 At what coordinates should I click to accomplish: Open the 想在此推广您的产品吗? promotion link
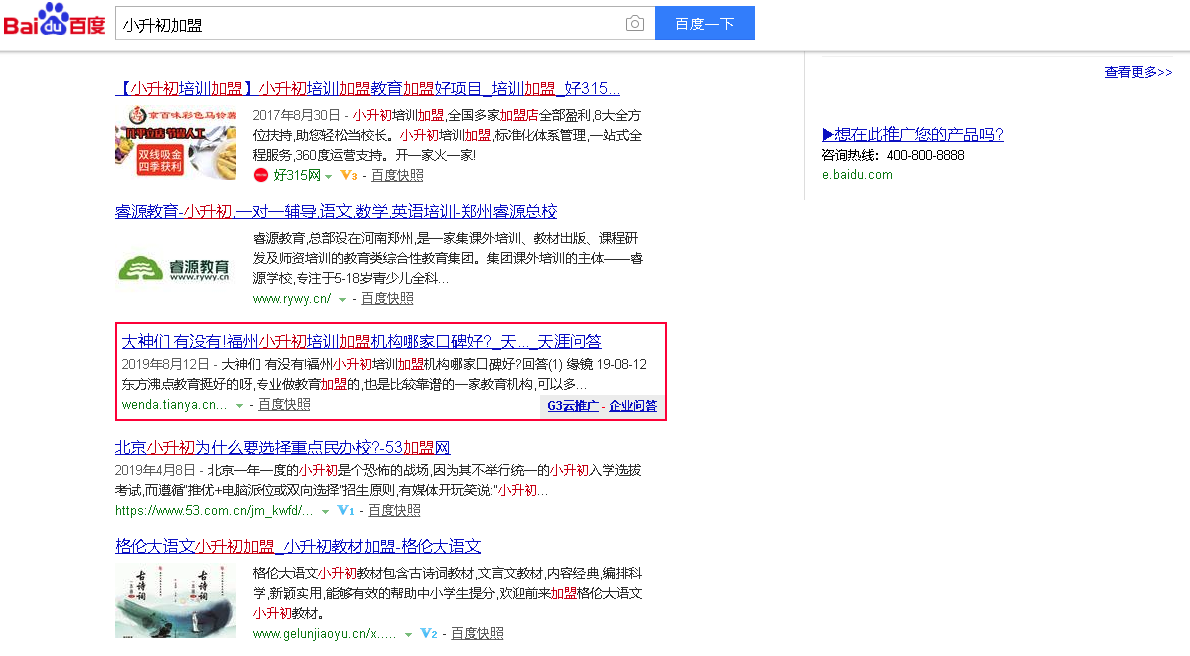pos(912,134)
